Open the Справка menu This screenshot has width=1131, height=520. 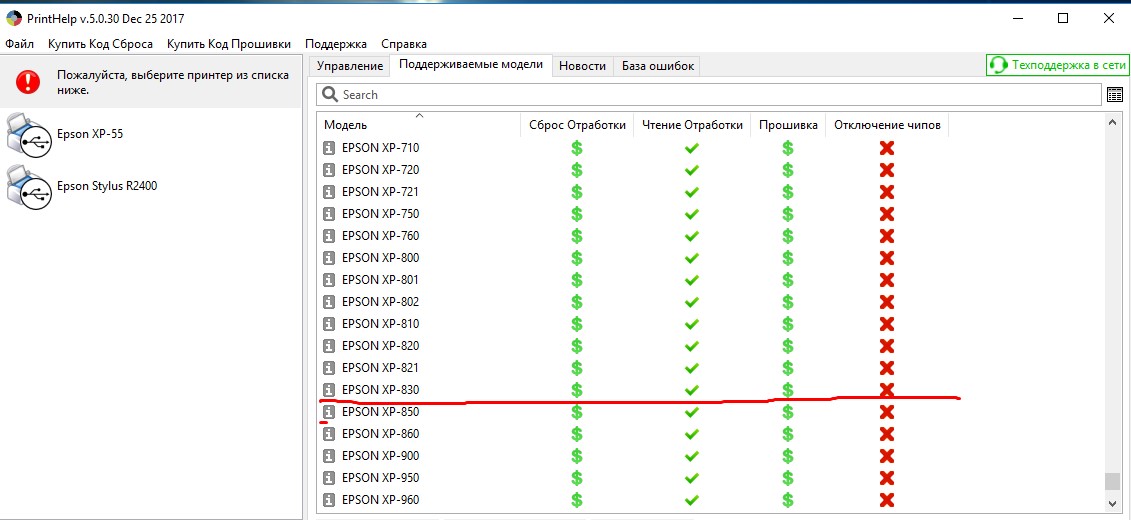click(x=404, y=44)
